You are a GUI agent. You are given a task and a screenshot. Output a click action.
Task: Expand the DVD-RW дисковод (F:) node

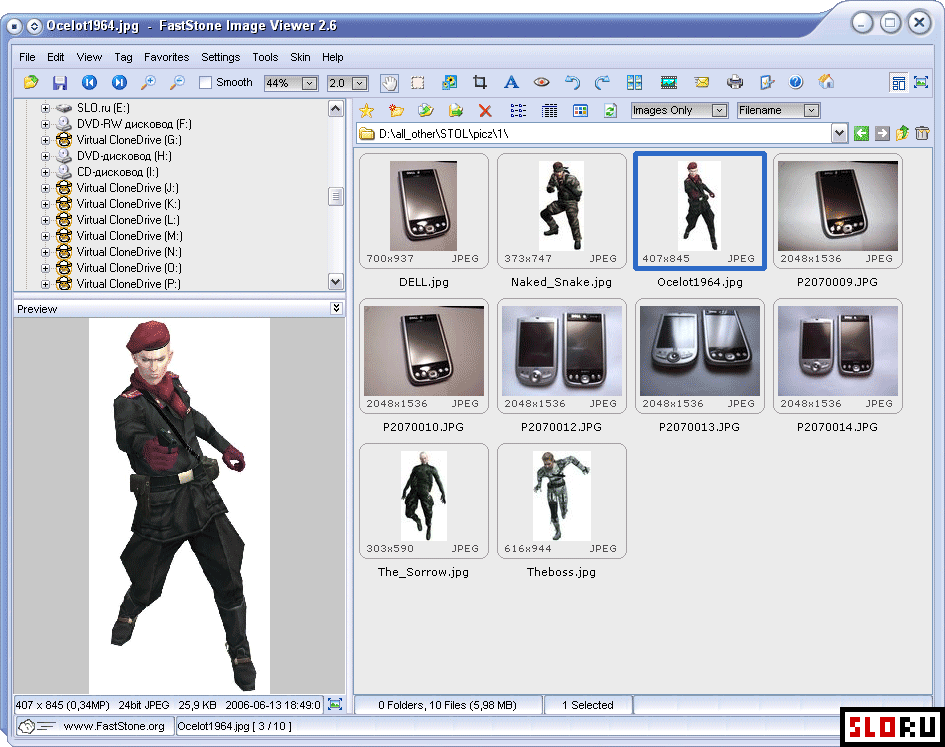[45, 124]
